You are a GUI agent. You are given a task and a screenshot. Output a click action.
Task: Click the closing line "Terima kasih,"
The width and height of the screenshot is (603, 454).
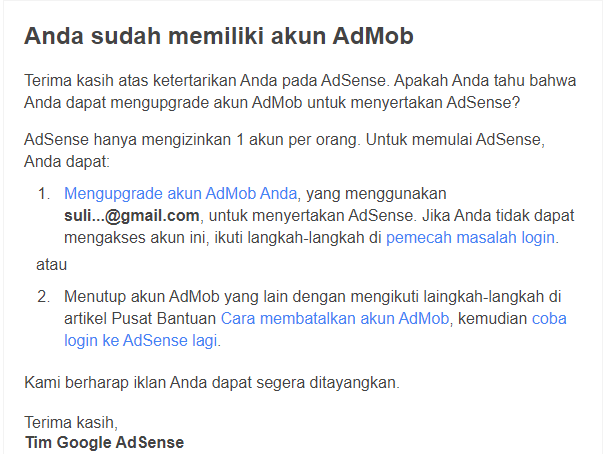71,422
